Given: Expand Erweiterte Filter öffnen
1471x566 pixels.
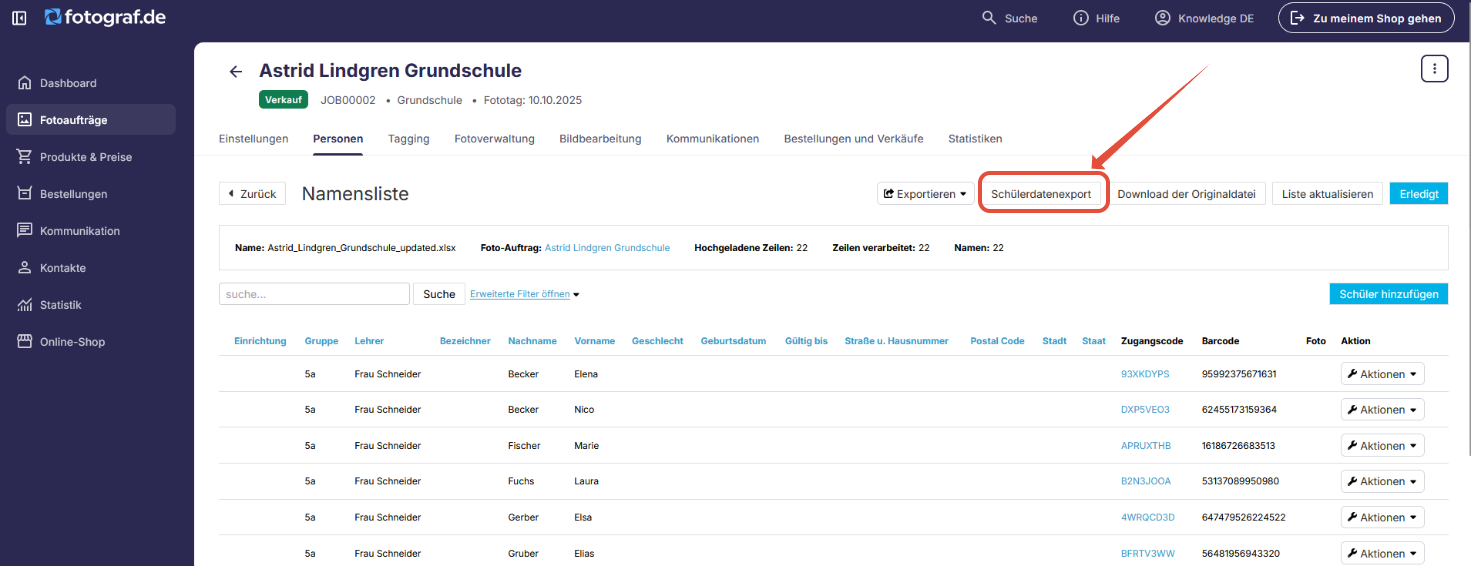Looking at the screenshot, I should point(525,294).
